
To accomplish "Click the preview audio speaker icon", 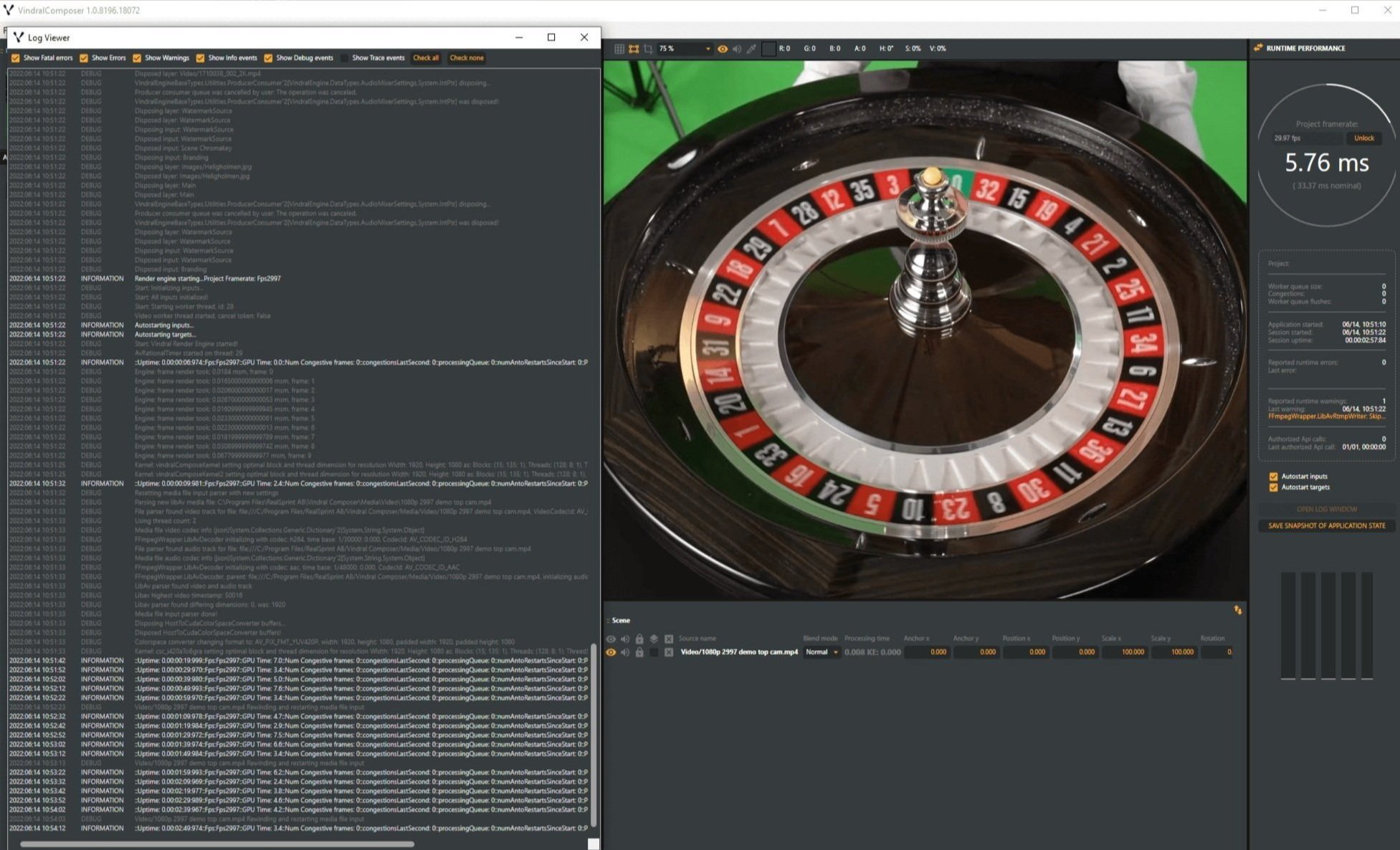I will 737,49.
